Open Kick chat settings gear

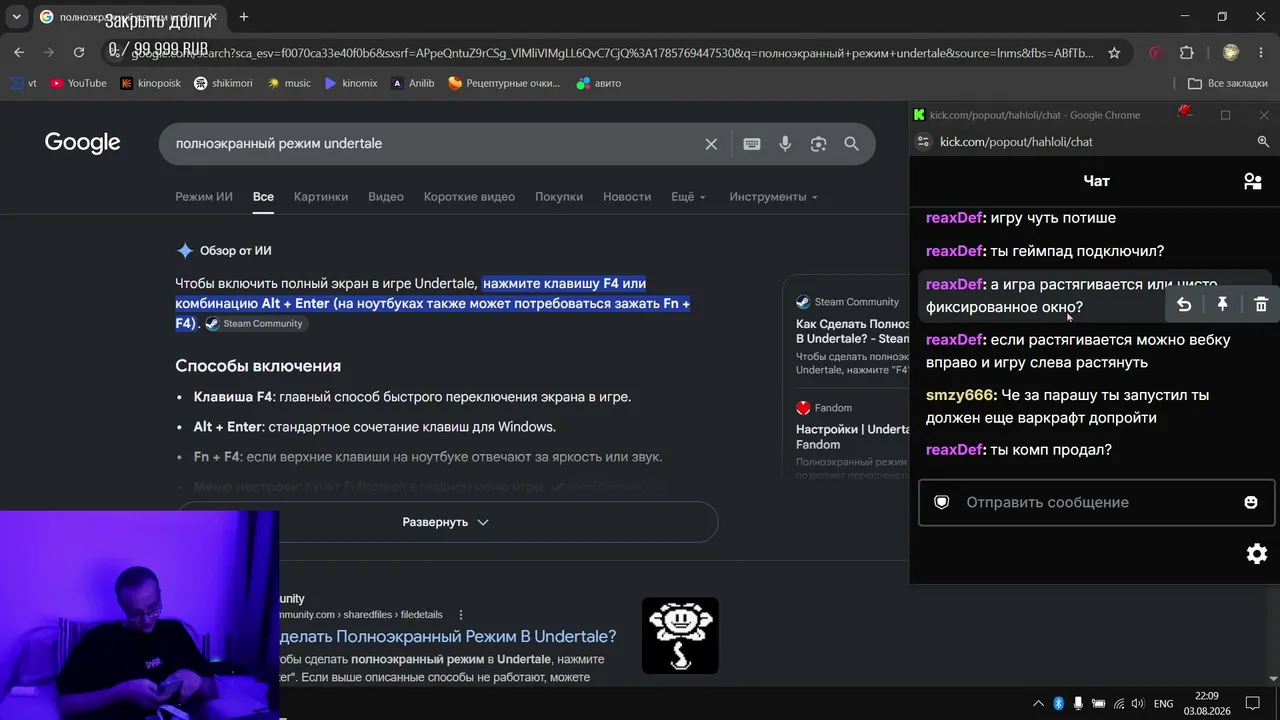(1257, 554)
